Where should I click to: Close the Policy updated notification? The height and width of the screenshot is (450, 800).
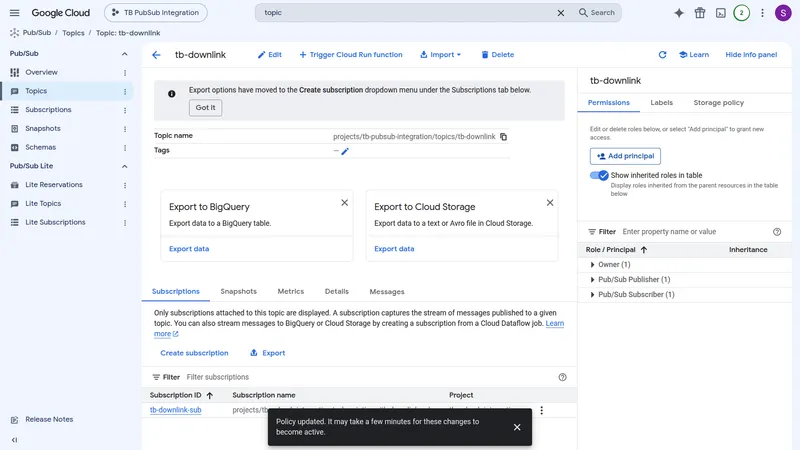point(517,427)
